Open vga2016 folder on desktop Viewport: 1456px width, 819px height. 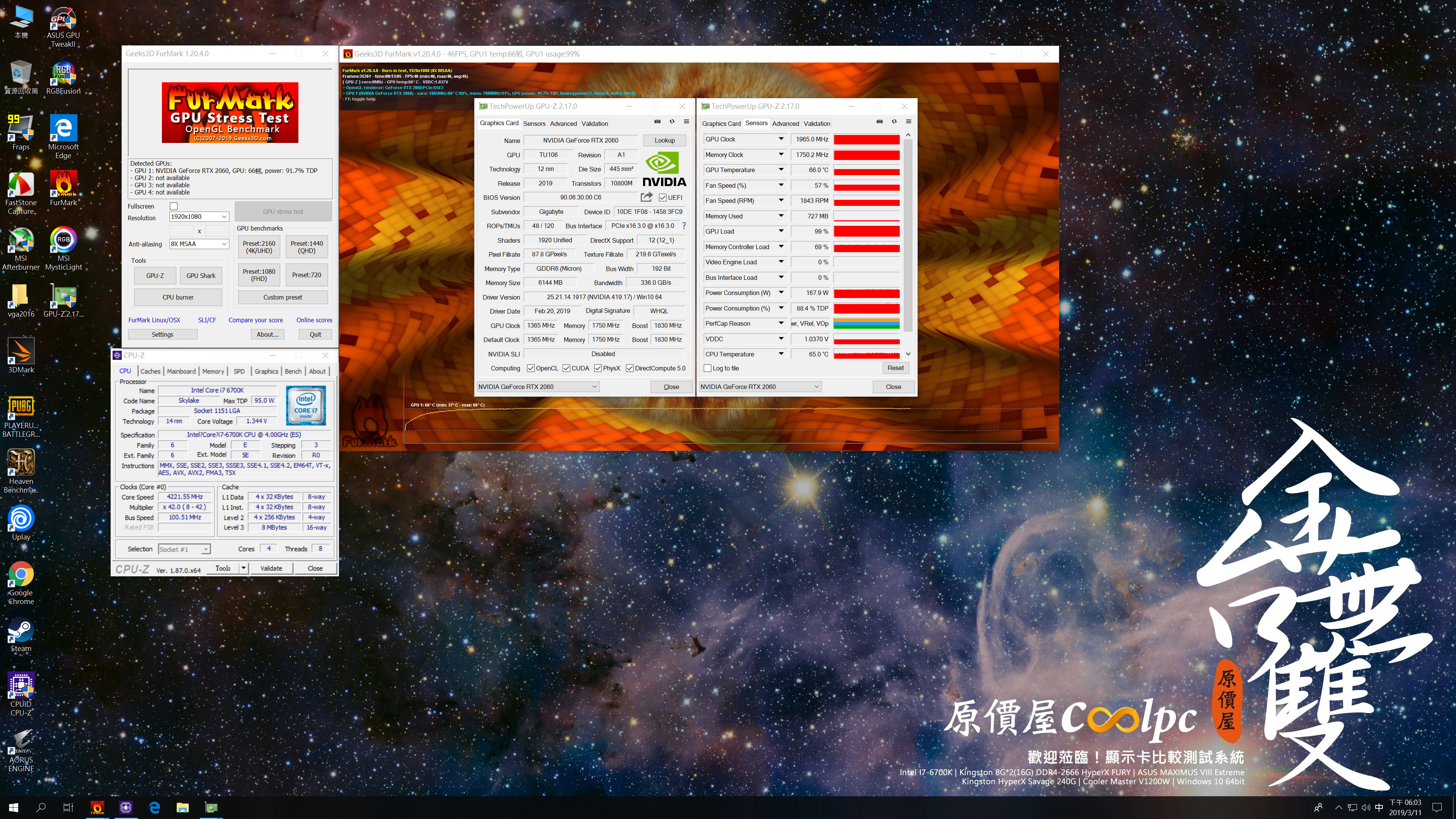click(x=21, y=301)
